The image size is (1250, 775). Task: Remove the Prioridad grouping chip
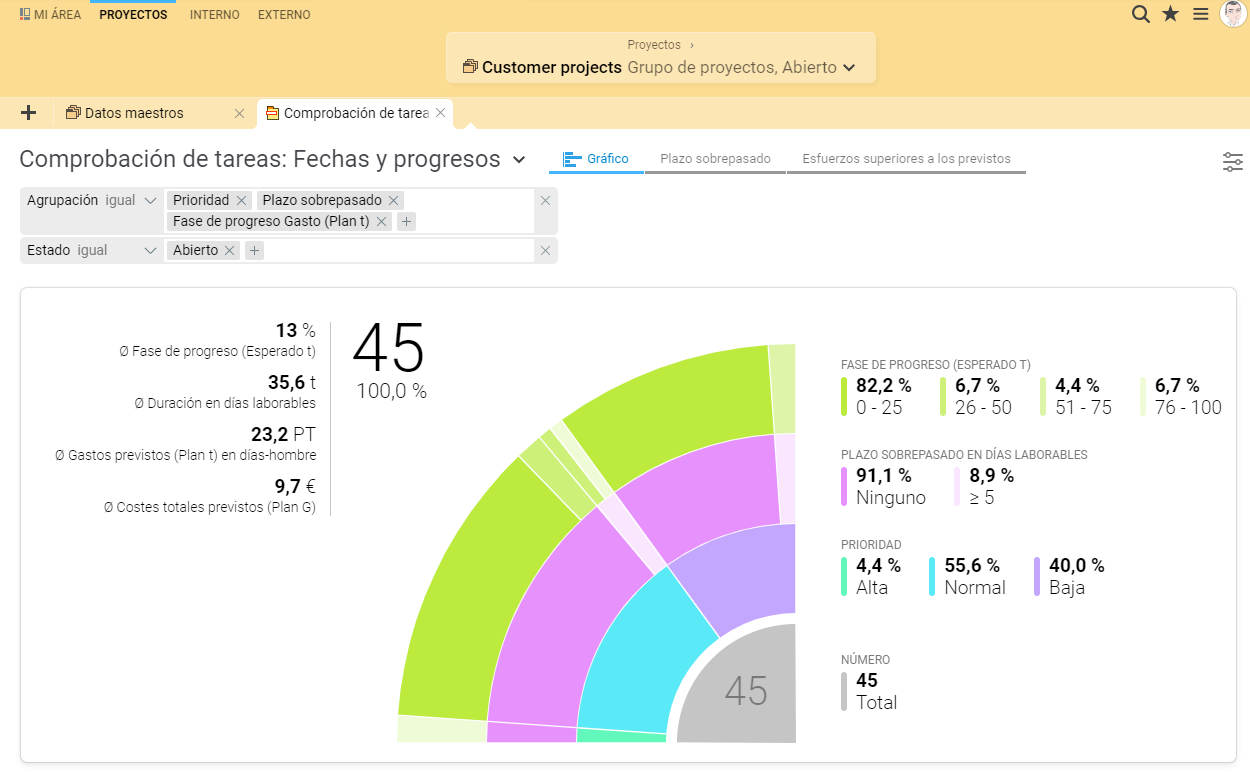pos(241,200)
